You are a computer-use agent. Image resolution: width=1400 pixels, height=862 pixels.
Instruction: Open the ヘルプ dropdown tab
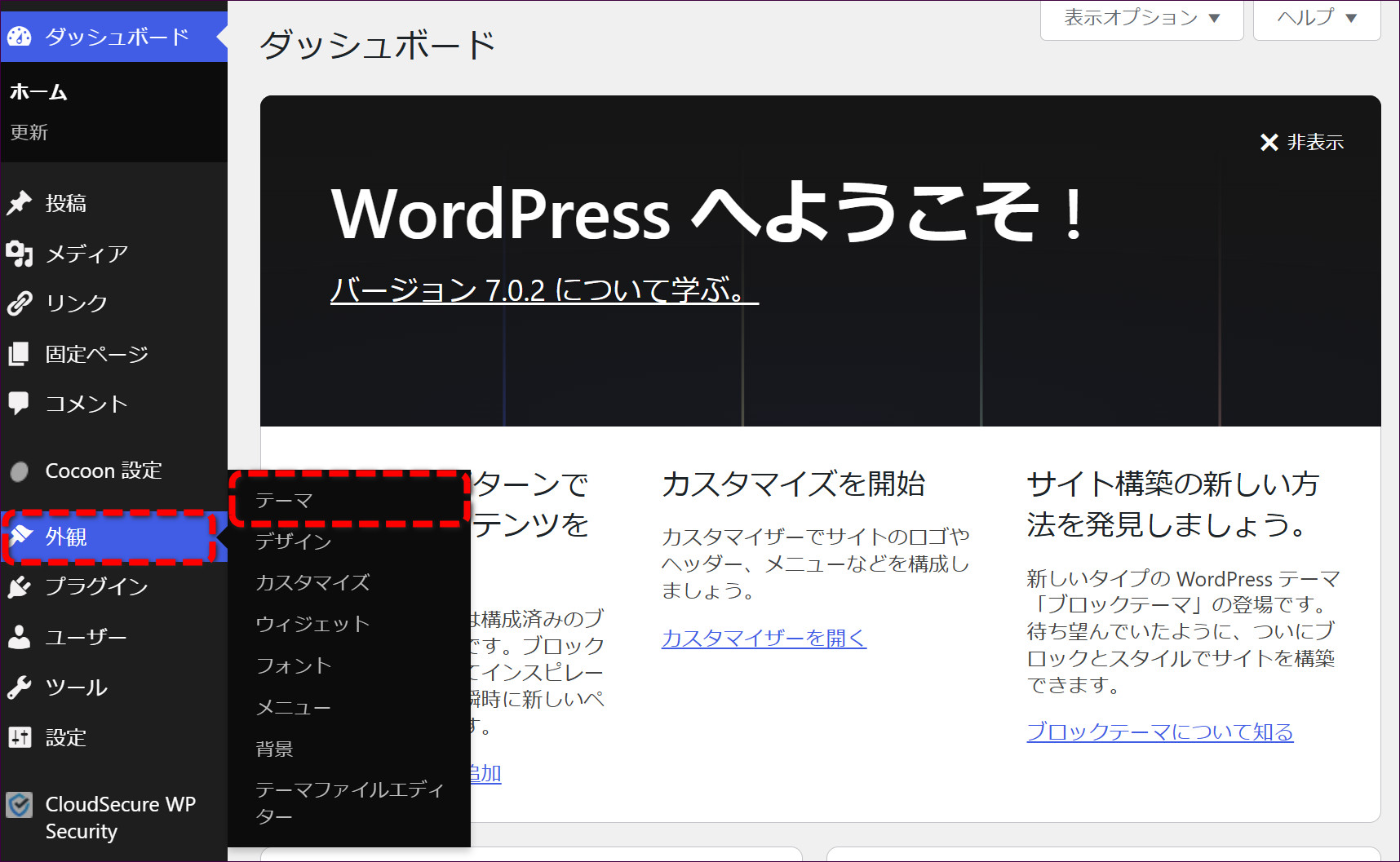coord(1317,18)
